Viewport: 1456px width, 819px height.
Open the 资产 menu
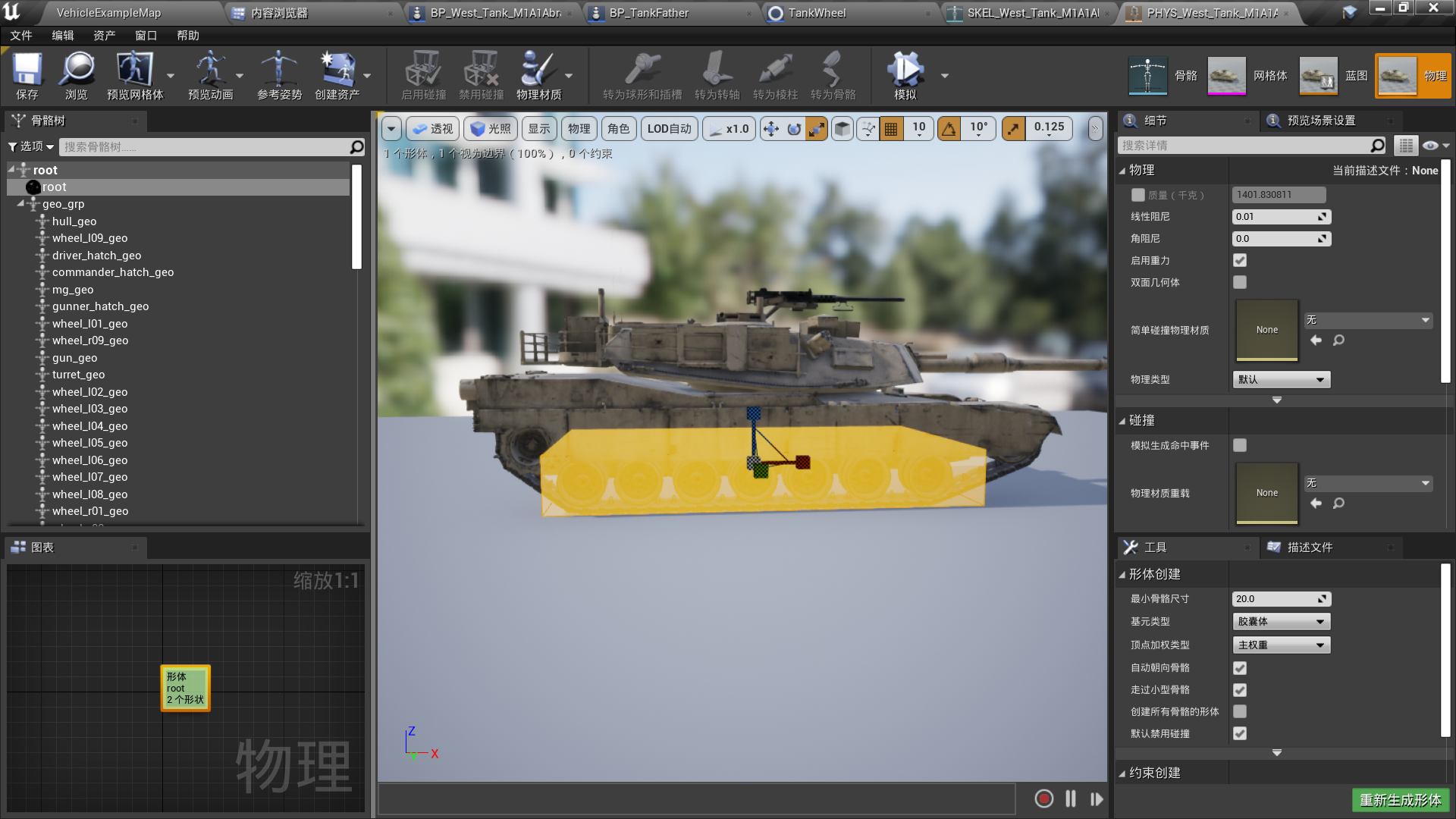[104, 36]
